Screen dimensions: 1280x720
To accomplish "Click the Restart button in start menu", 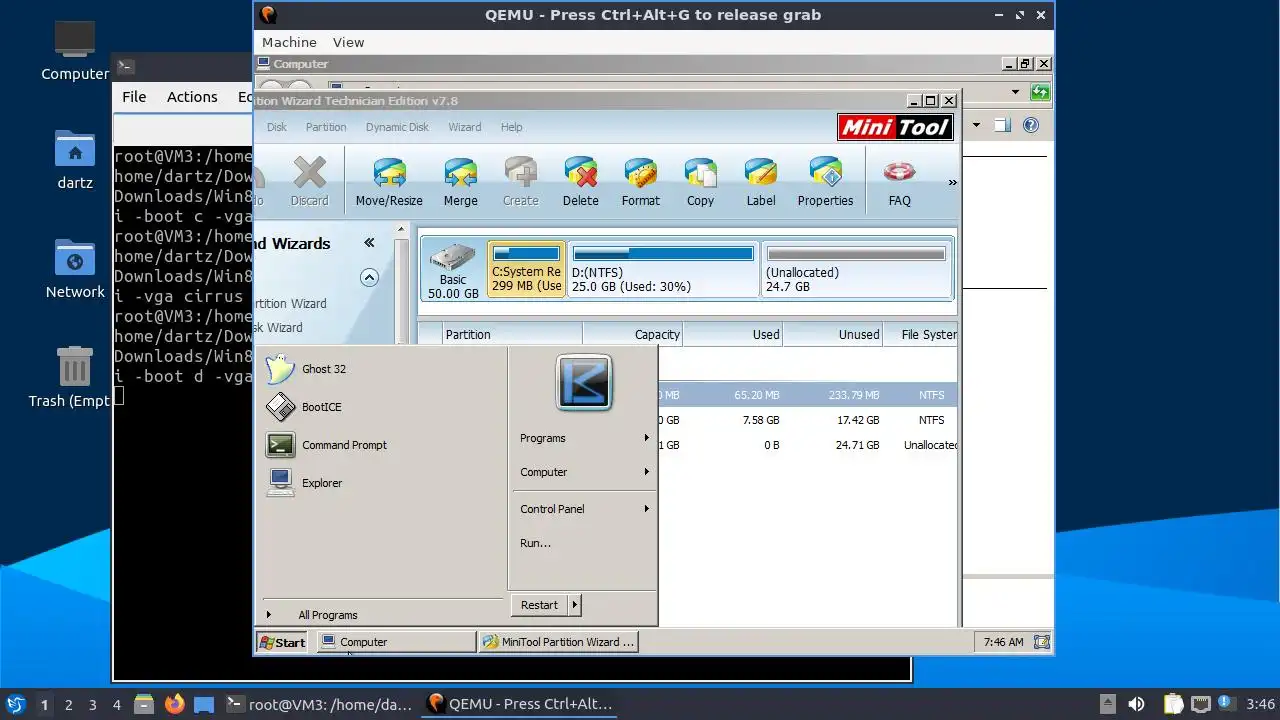I will click(x=539, y=605).
